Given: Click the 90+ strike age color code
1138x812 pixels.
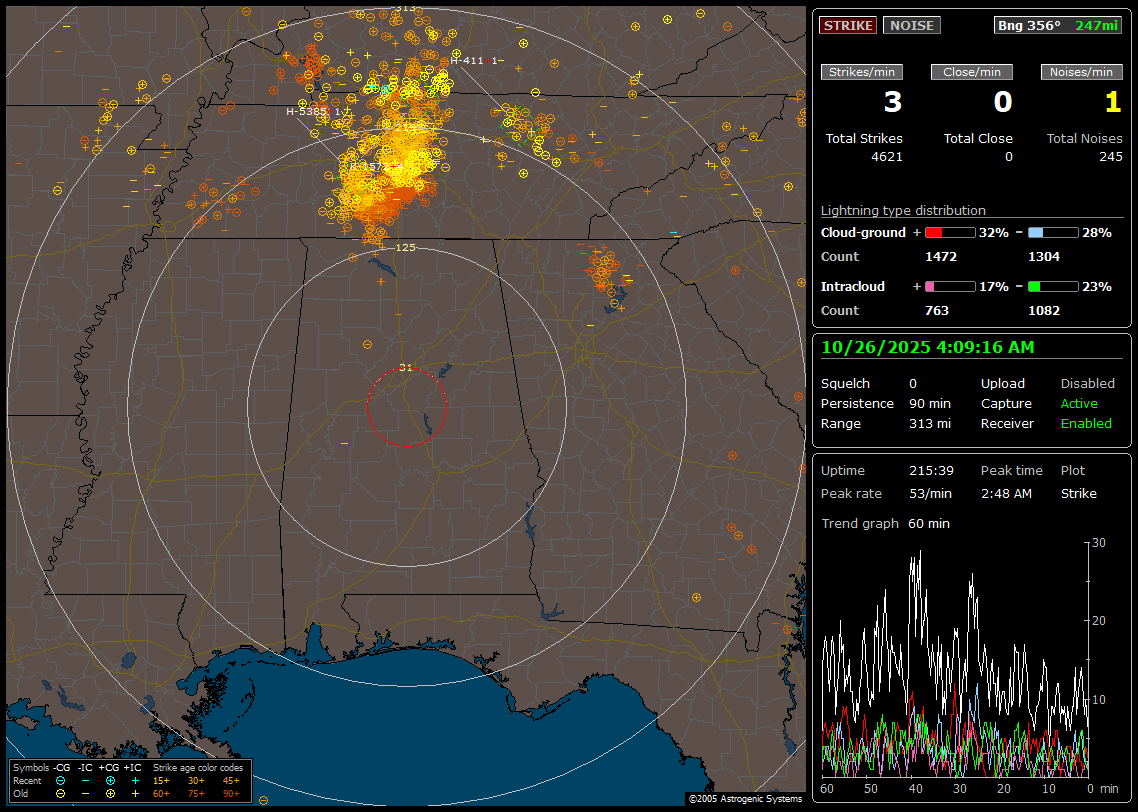Looking at the screenshot, I should [231, 793].
